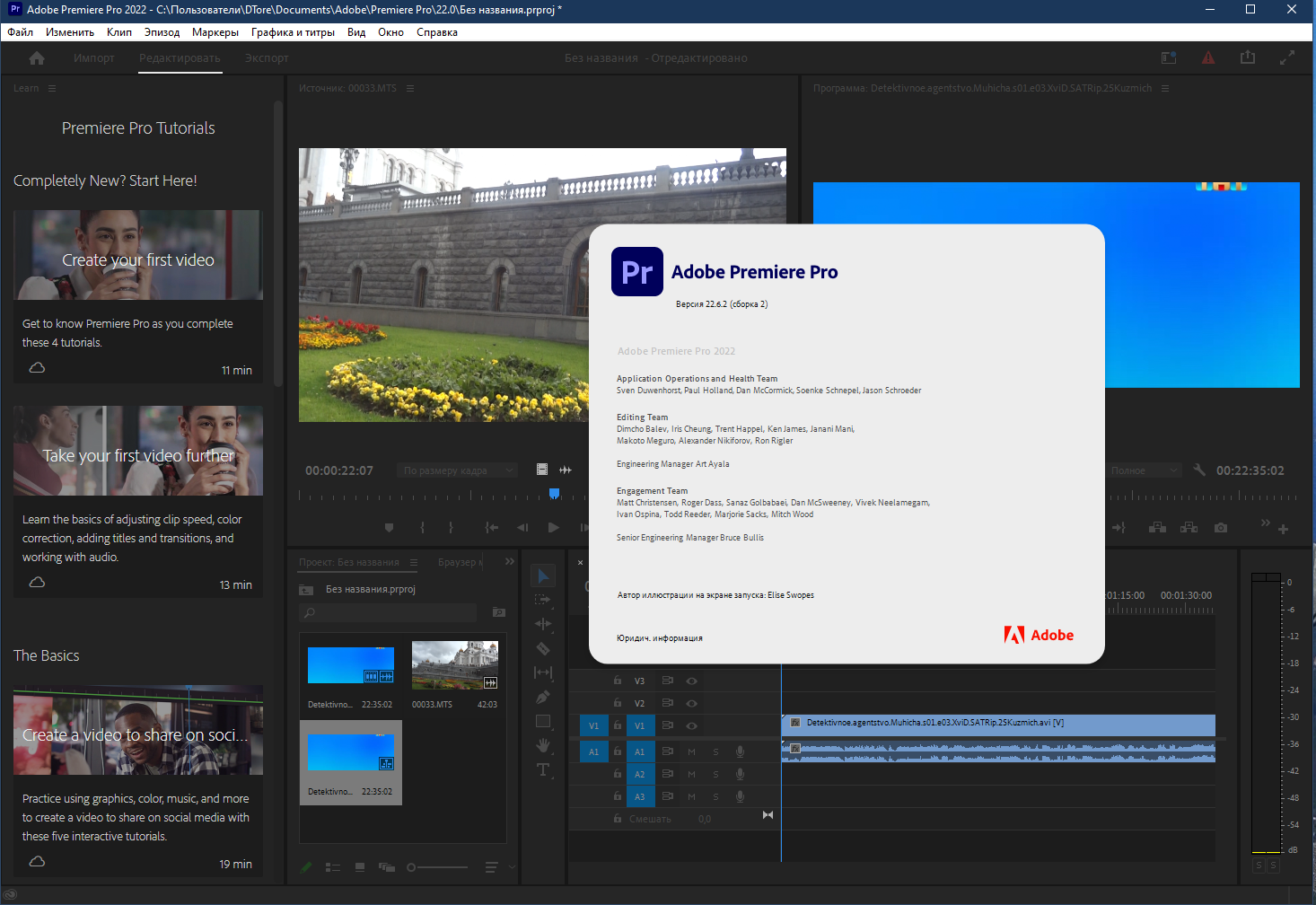
Task: Open the Source monitor panel menu
Action: [410, 88]
